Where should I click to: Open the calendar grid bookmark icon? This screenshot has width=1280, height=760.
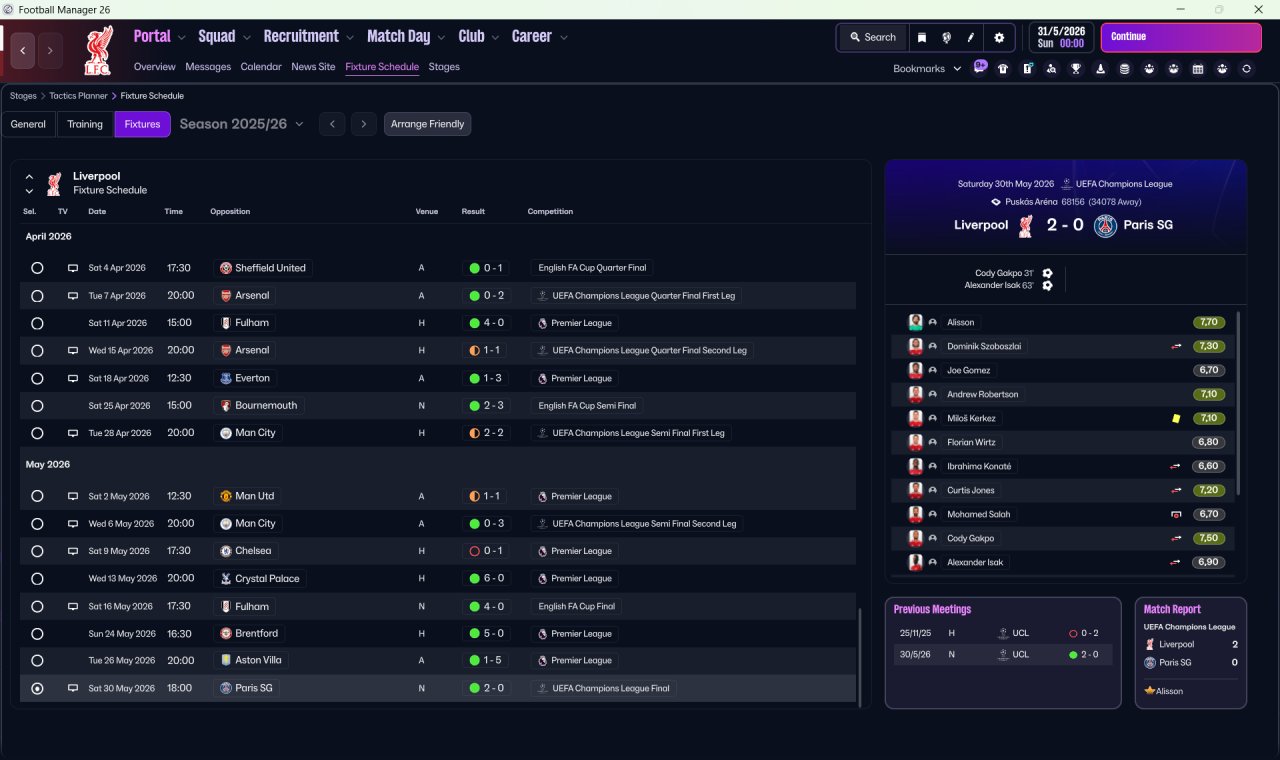coord(1198,69)
